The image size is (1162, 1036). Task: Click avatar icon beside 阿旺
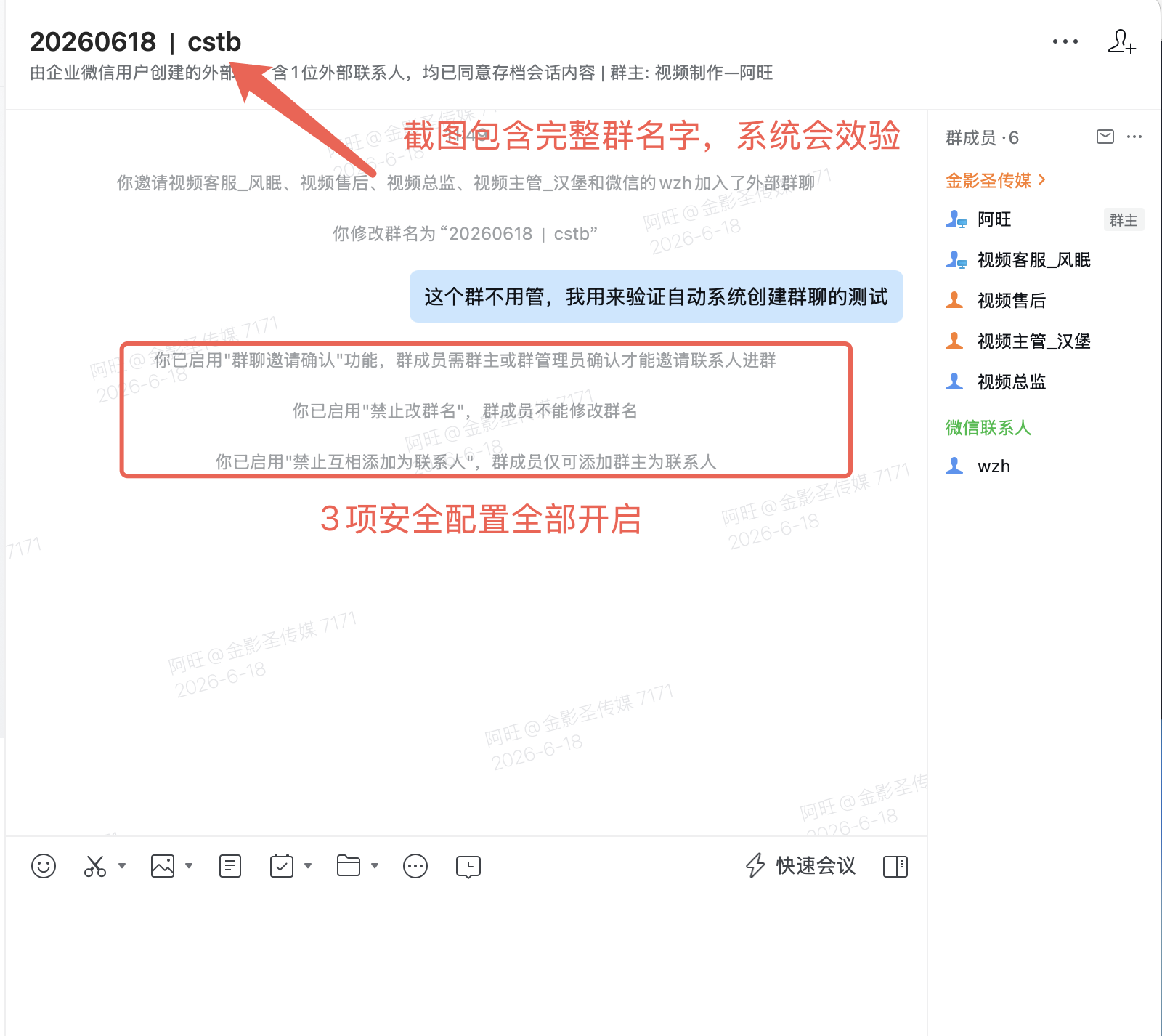pyautogui.click(x=956, y=219)
